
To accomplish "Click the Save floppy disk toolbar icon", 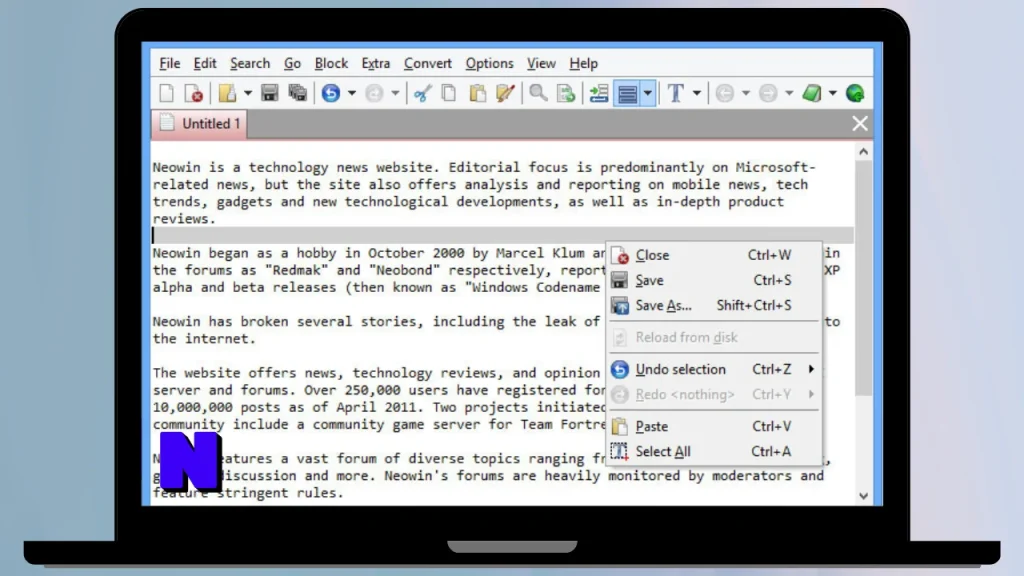I will tap(270, 93).
